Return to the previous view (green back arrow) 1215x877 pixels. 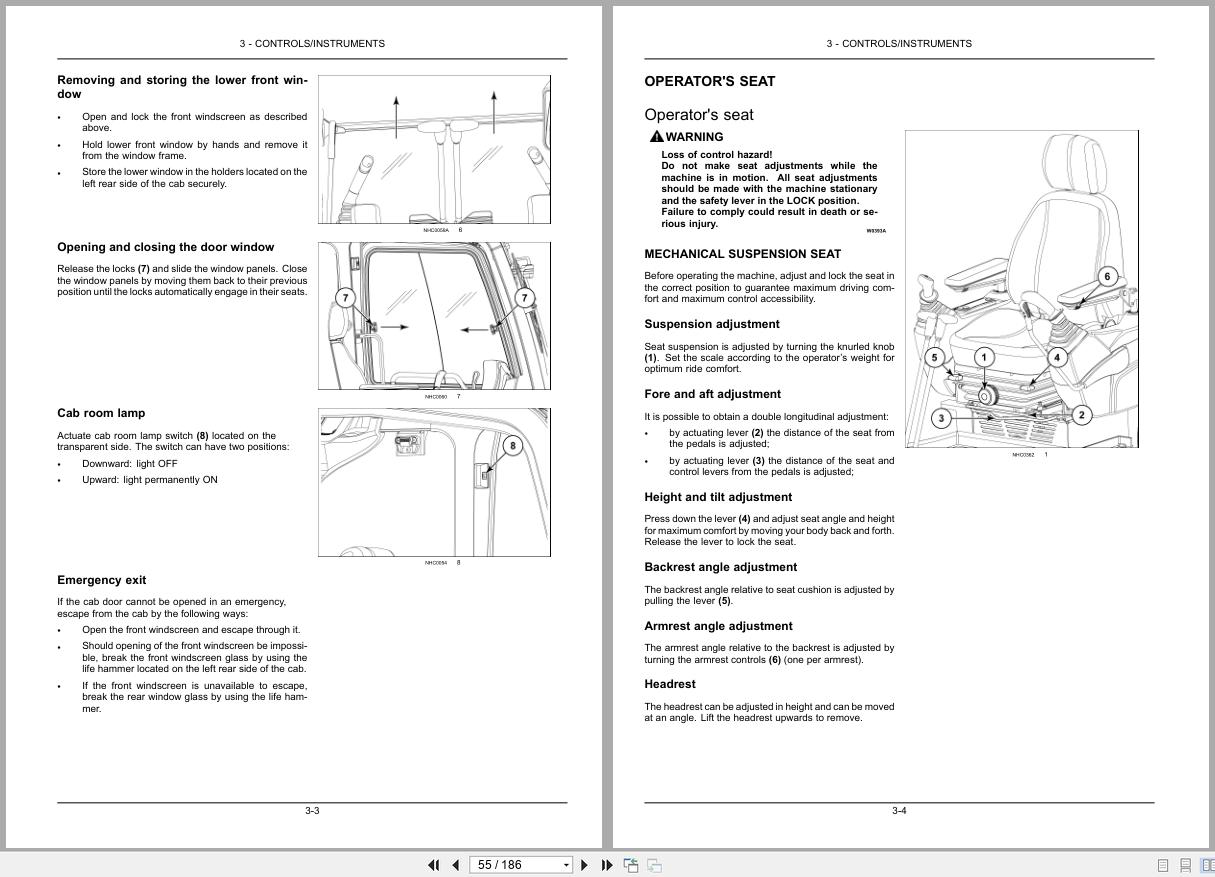[x=630, y=864]
